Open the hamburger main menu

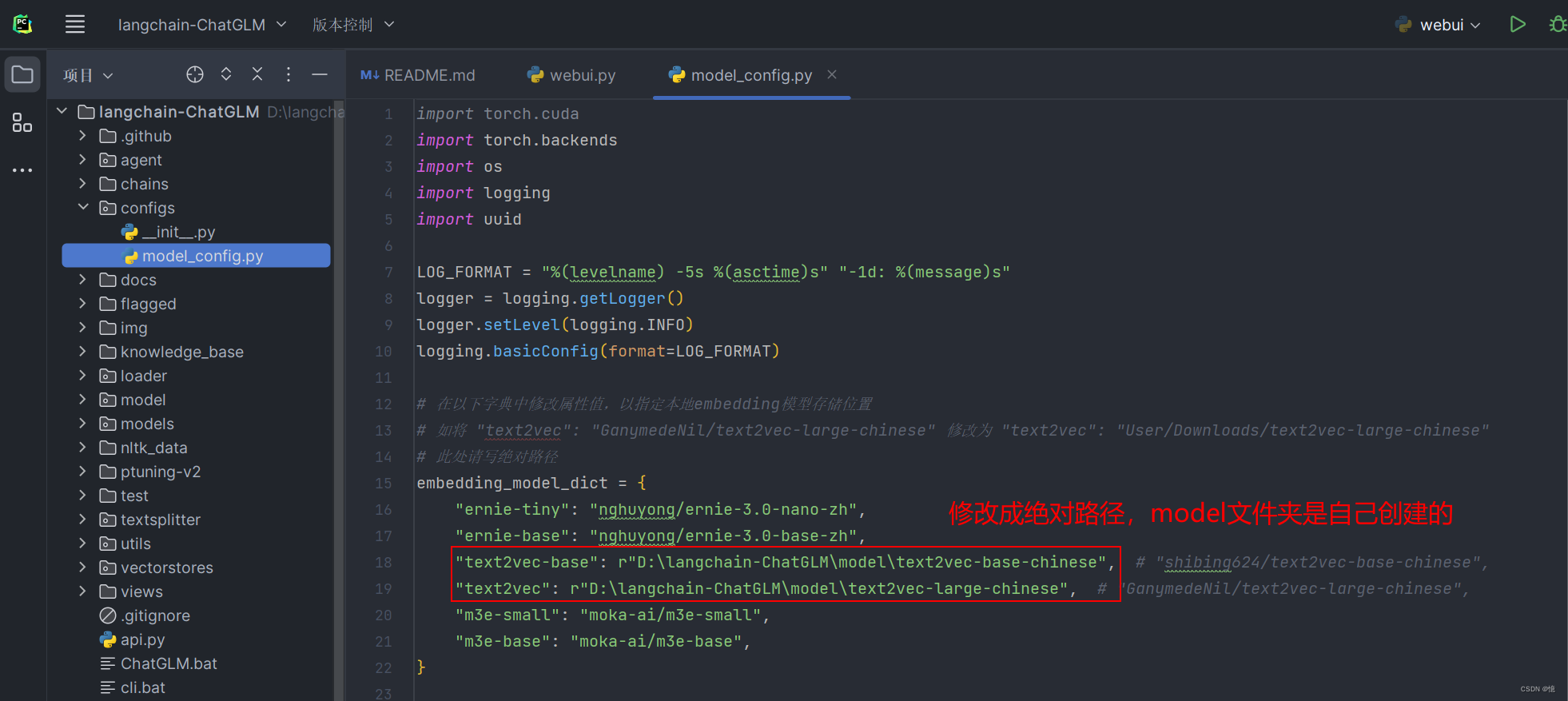click(x=75, y=24)
